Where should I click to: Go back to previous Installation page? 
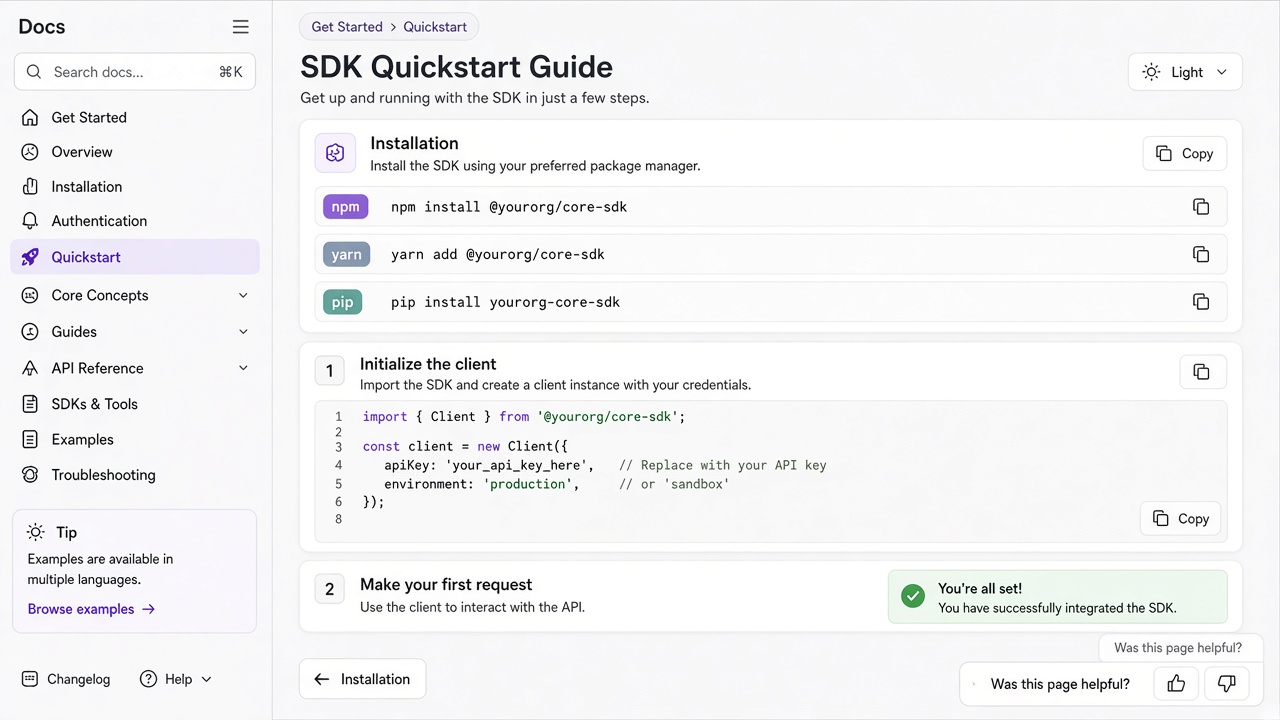(x=362, y=679)
